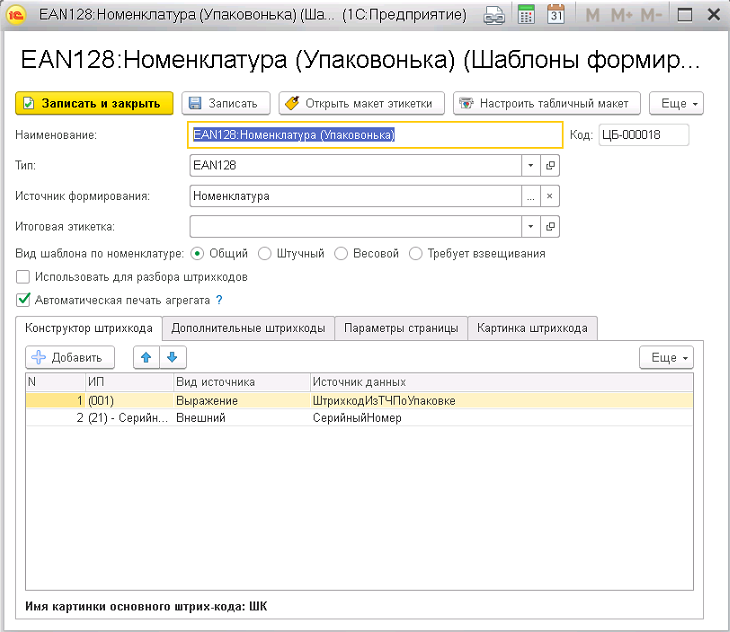Click the Источник данных column header

(501, 382)
